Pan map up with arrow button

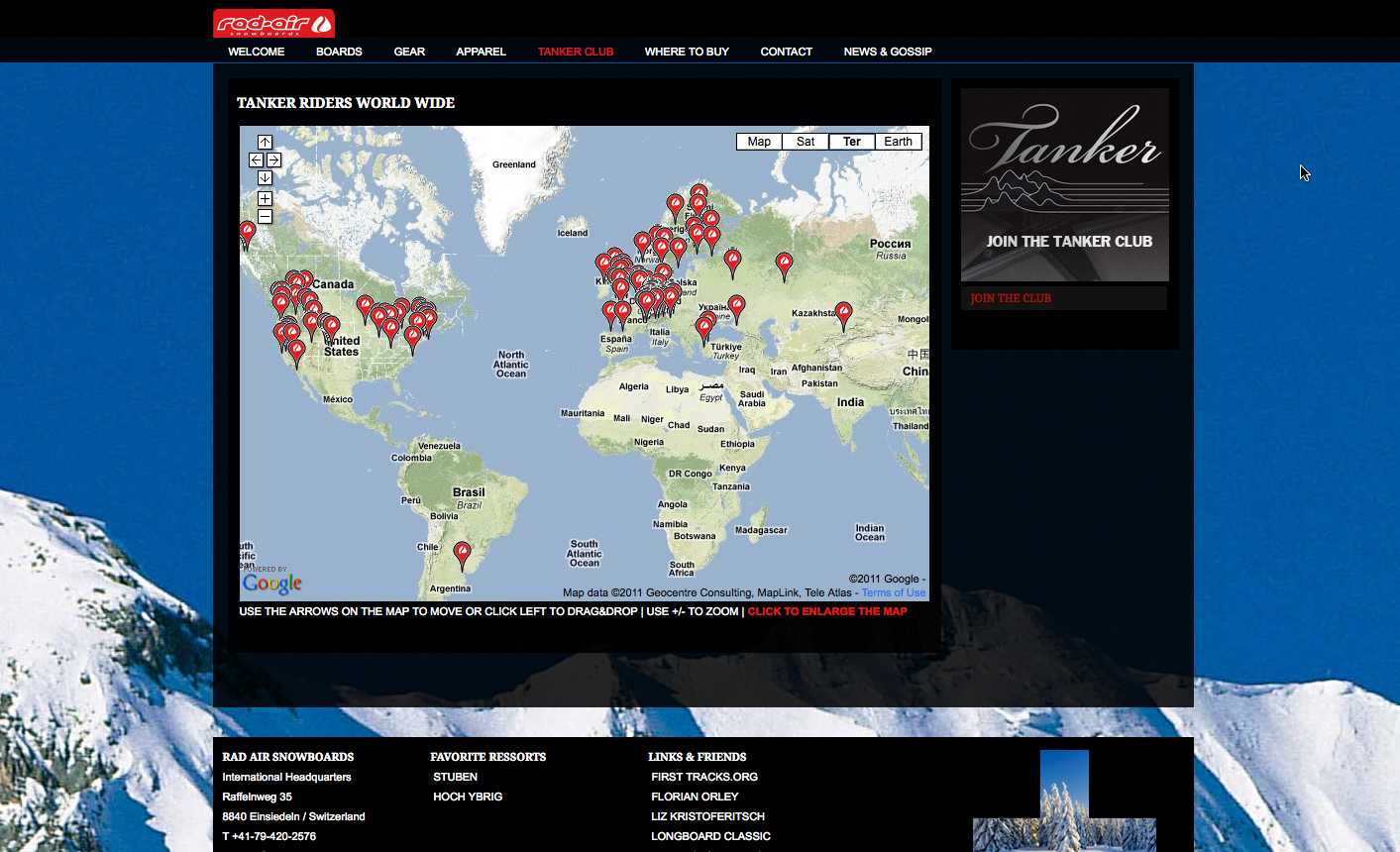click(265, 142)
